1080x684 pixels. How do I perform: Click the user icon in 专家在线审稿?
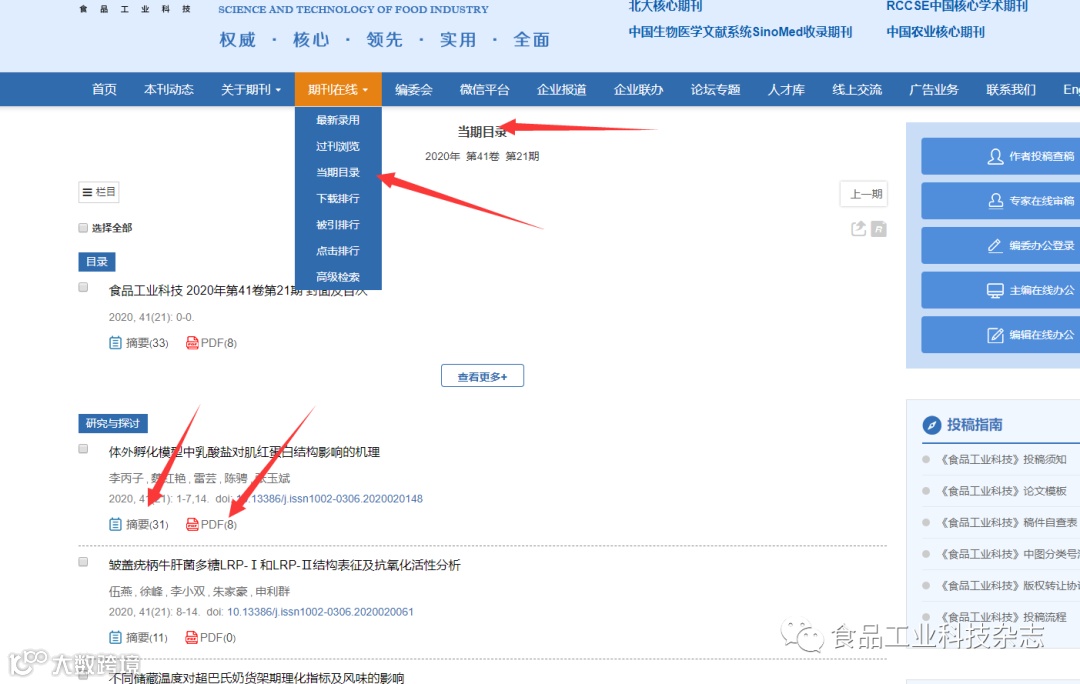click(995, 200)
